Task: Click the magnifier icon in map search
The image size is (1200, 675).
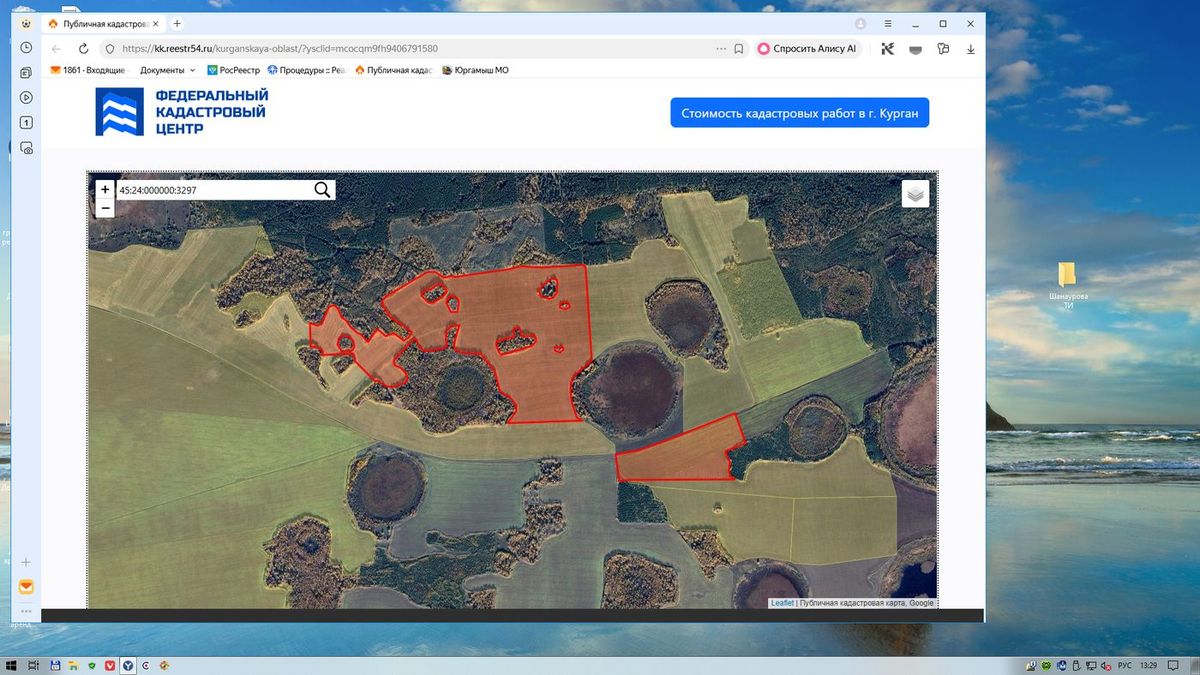Action: 323,189
